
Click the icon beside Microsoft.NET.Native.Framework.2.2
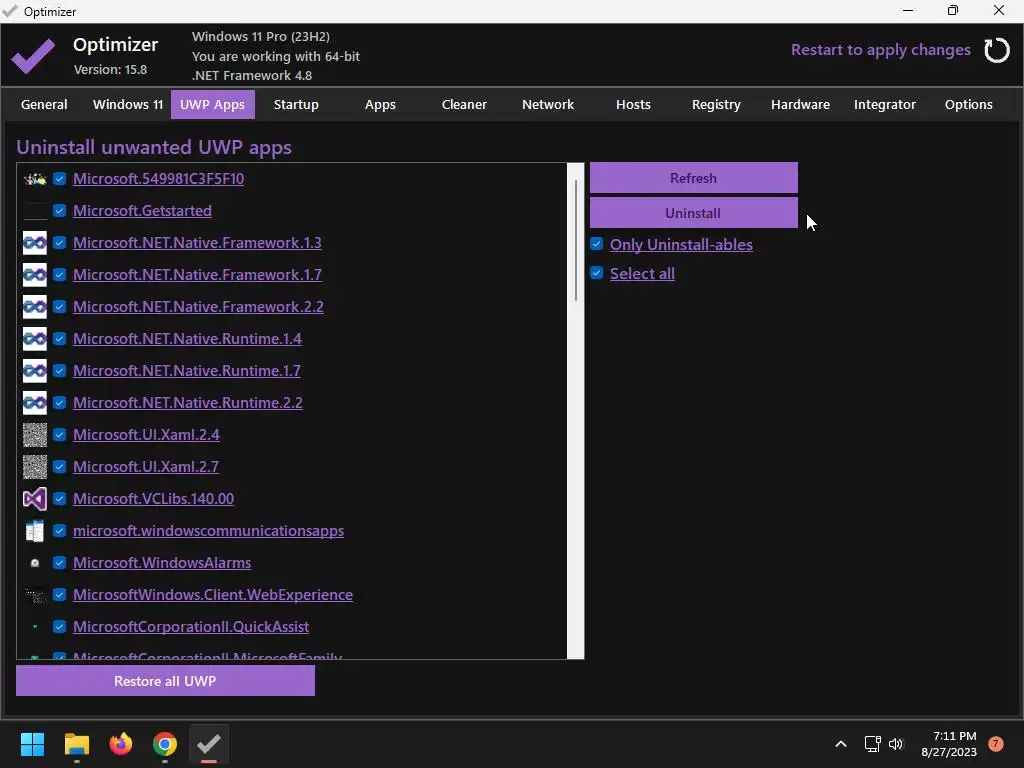click(35, 307)
